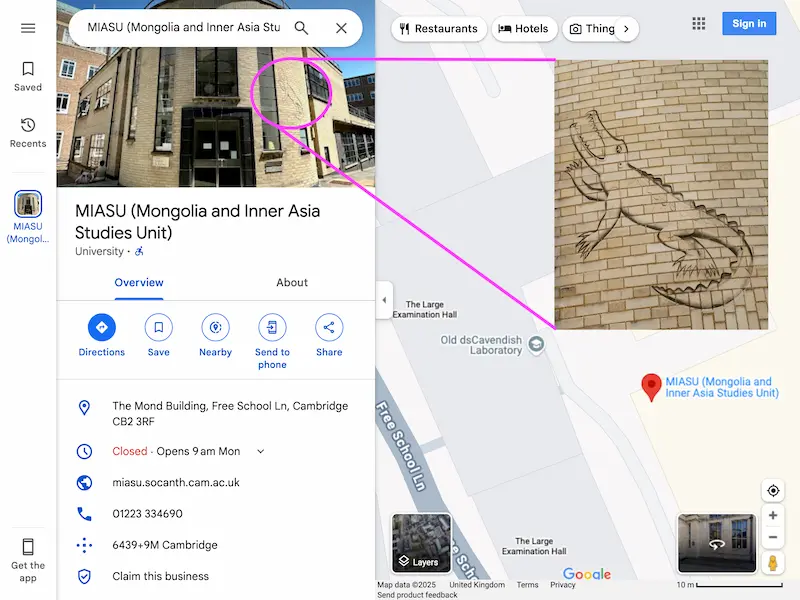Image resolution: width=800 pixels, height=600 pixels.
Task: Click the Nearby icon button
Action: pos(215,327)
